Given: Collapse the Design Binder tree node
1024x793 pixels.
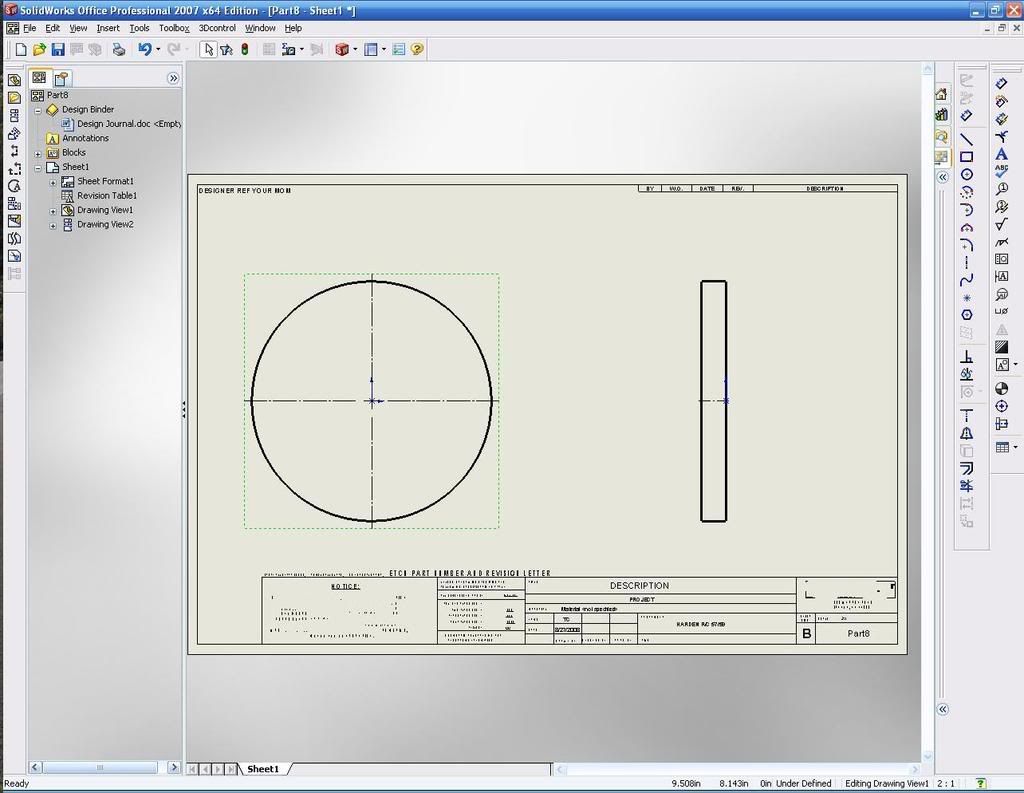Looking at the screenshot, I should click(38, 110).
